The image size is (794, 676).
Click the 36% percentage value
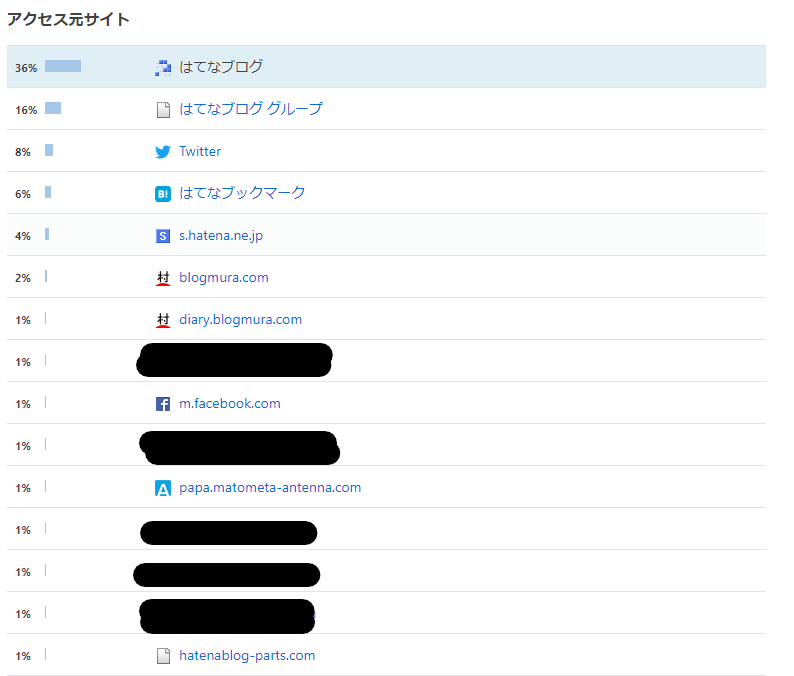(26, 68)
